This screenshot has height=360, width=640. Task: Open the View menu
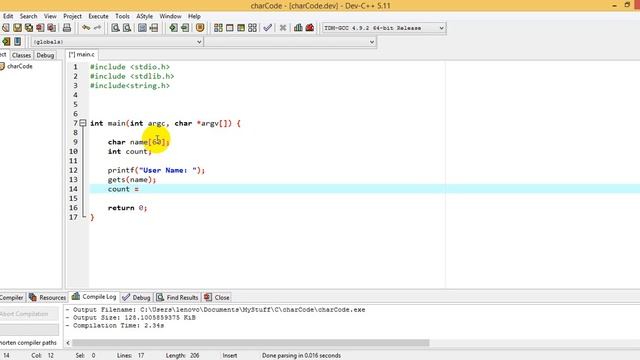coord(50,16)
